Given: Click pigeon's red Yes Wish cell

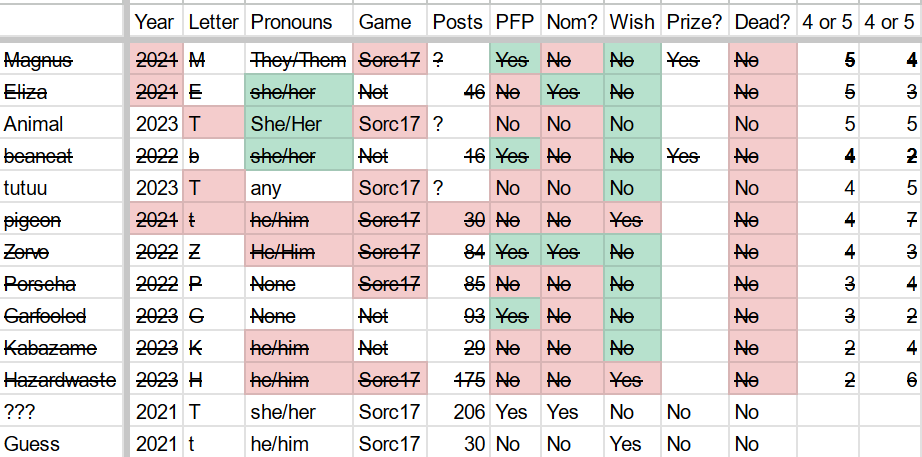Looking at the screenshot, I should [x=632, y=219].
